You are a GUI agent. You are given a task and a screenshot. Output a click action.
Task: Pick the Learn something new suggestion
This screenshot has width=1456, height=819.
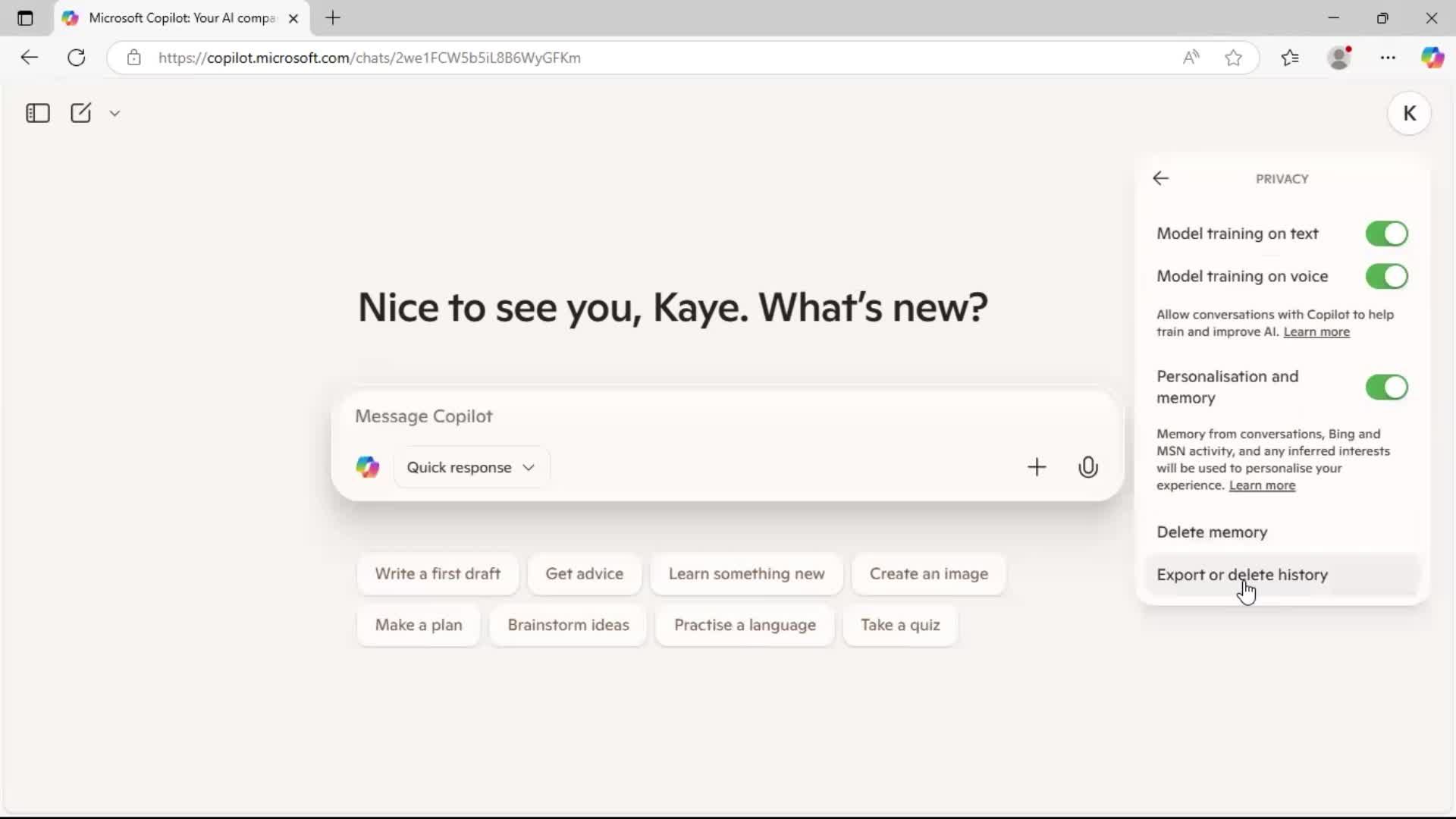(x=746, y=574)
